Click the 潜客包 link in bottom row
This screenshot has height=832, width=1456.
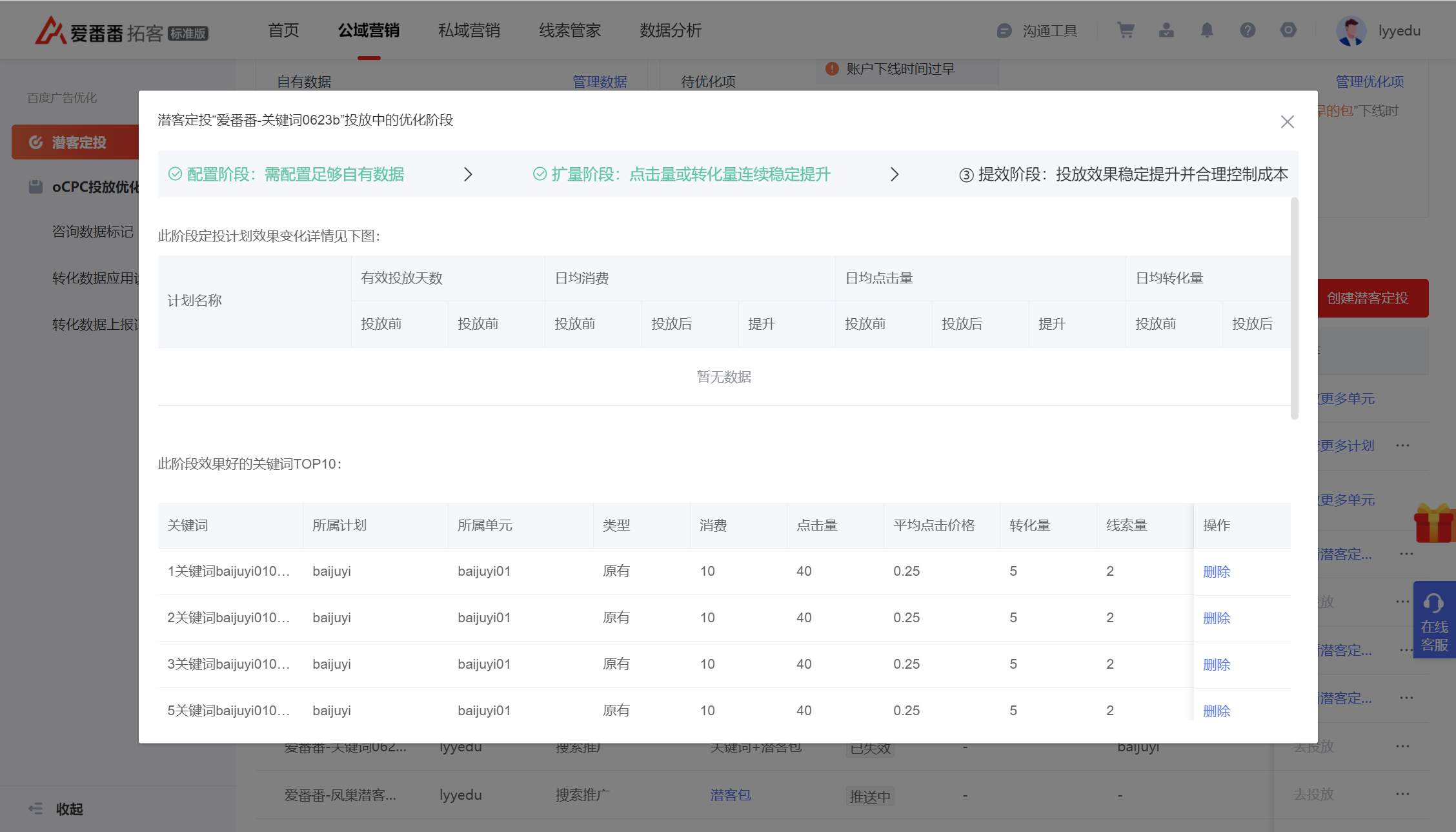pyautogui.click(x=731, y=795)
